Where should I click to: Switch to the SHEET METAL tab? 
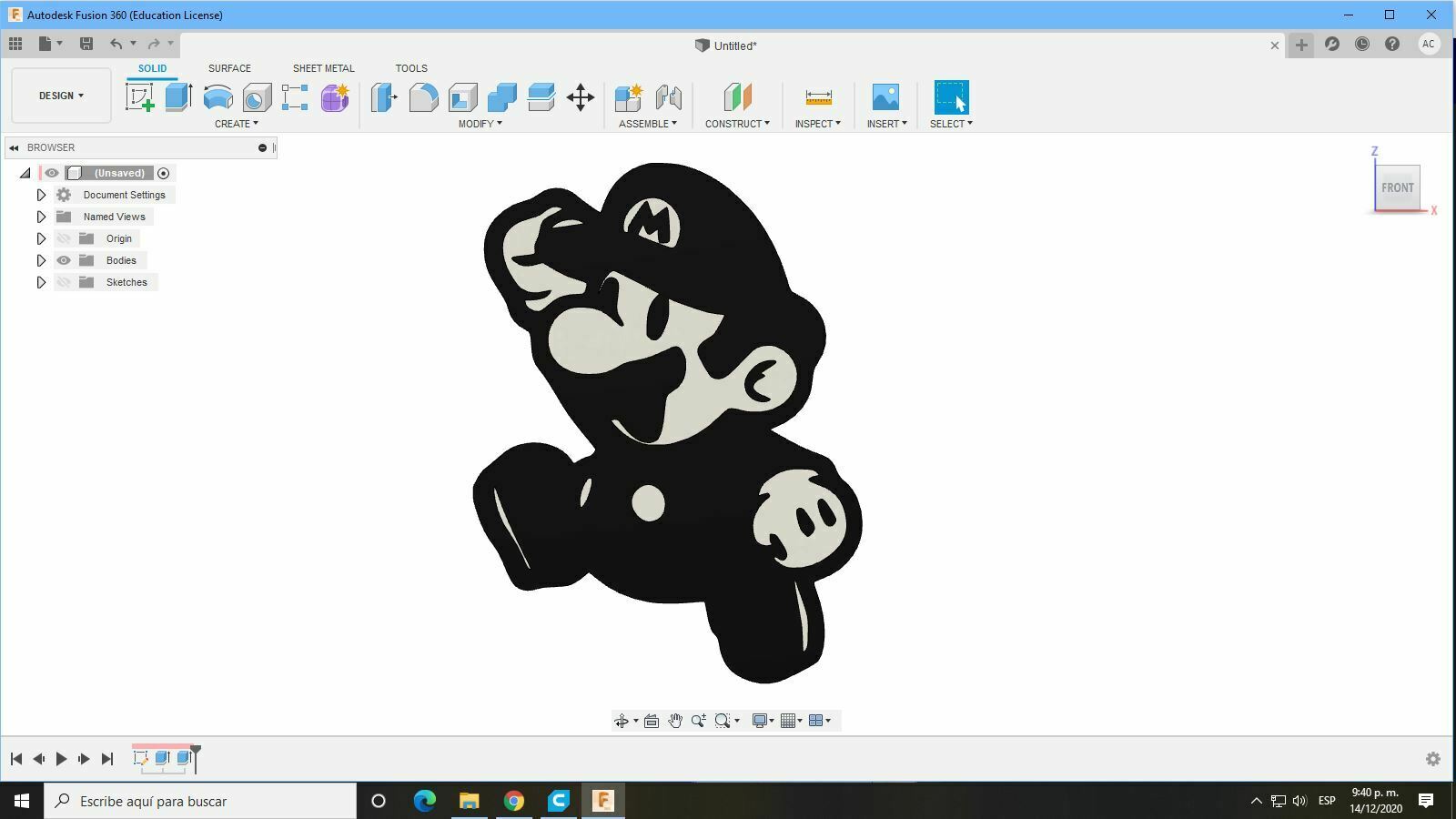[323, 67]
